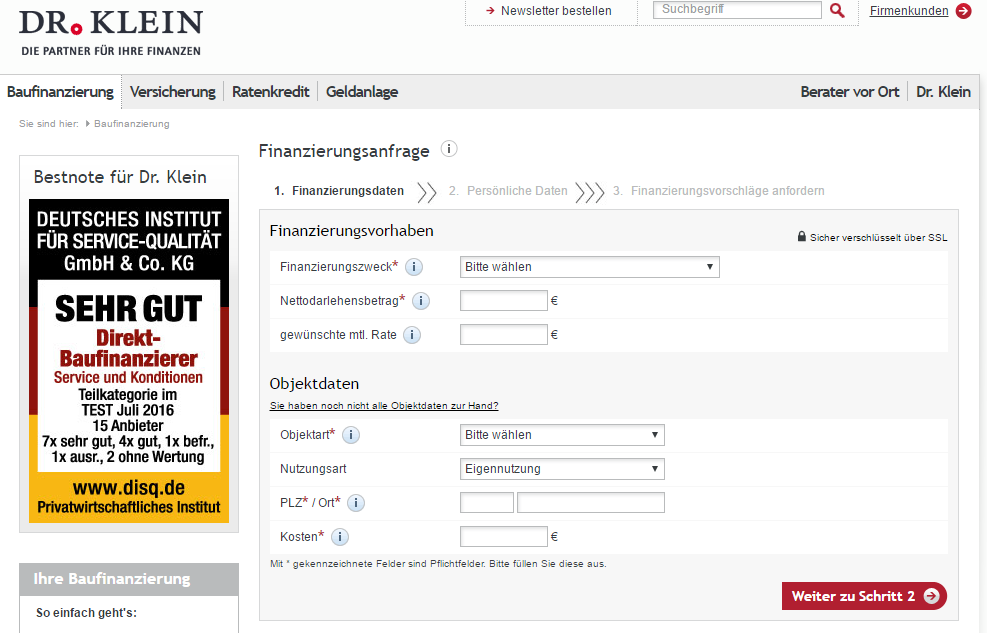This screenshot has height=633, width=987.
Task: Select step 3 Finanzierungsvorschläge anfordern
Action: pyautogui.click(x=719, y=191)
